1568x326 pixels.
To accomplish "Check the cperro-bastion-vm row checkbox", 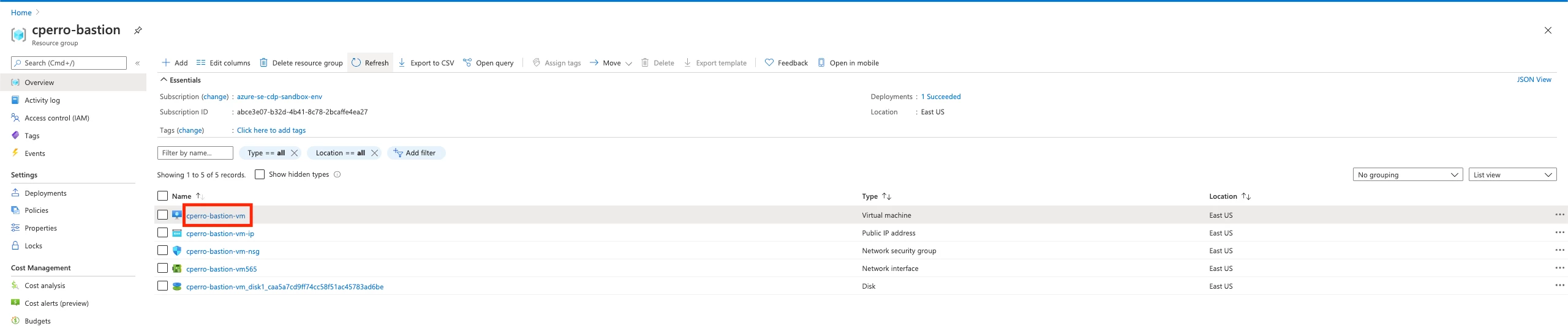I will (162, 215).
